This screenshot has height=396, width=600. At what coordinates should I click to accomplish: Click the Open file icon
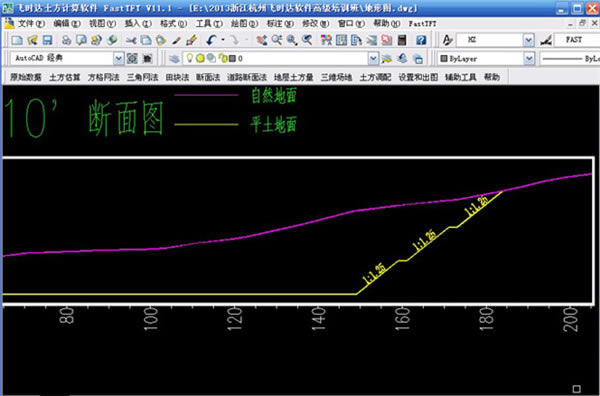[x=32, y=40]
